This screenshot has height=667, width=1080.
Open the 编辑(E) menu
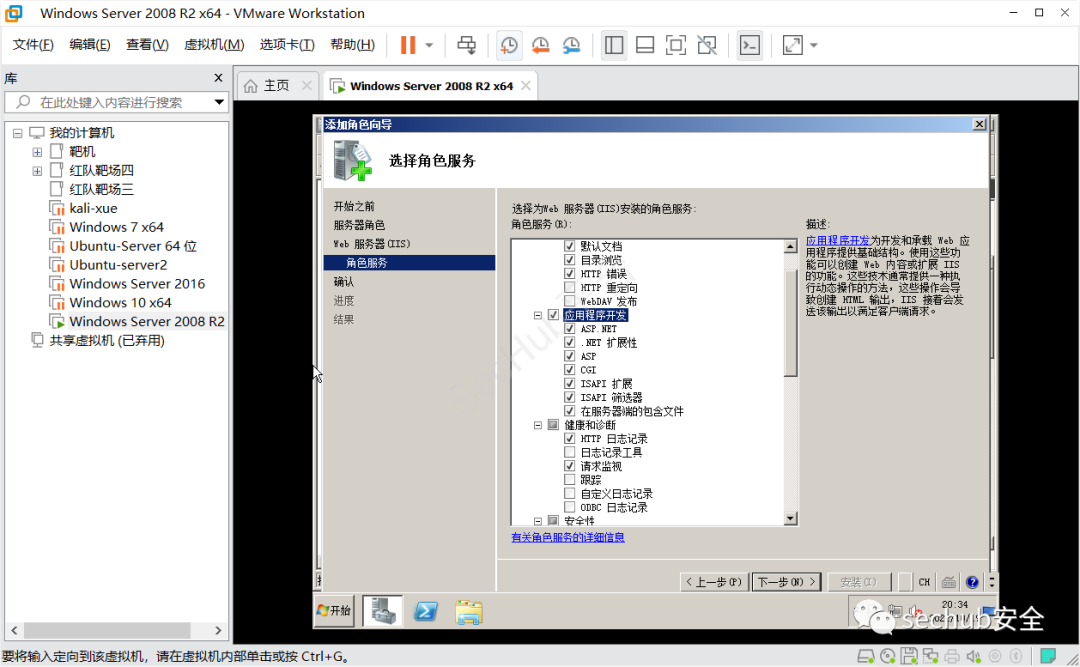point(90,45)
